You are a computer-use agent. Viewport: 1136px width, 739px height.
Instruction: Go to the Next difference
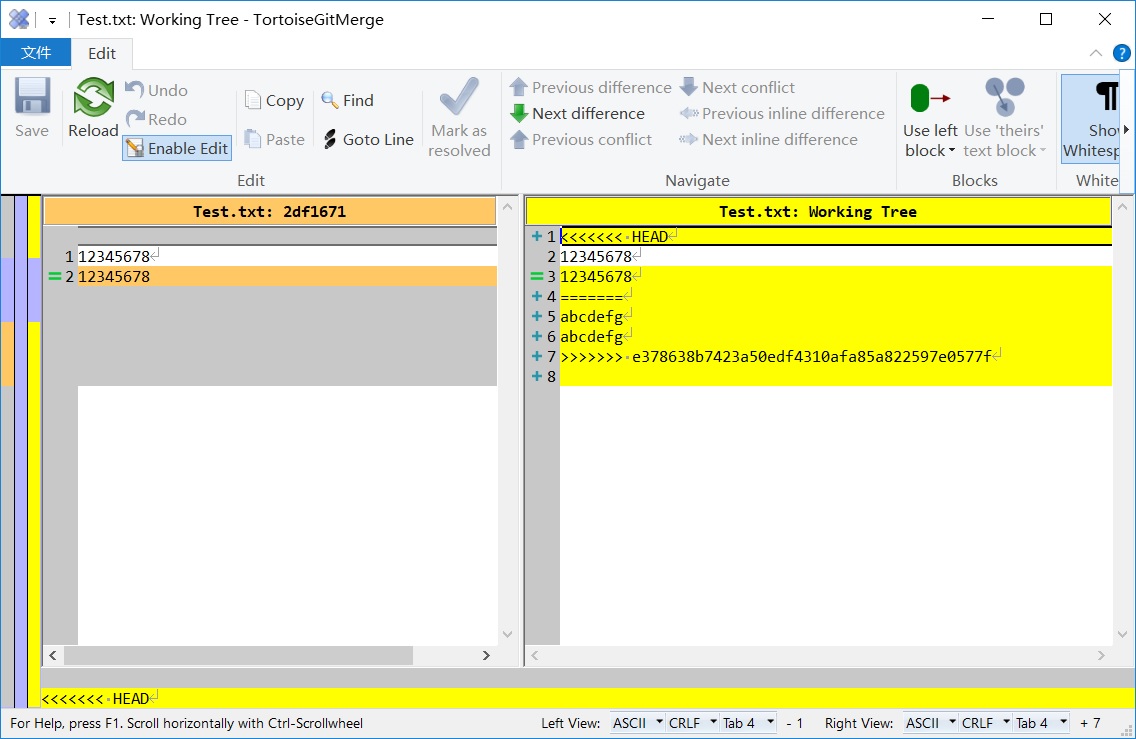point(577,113)
